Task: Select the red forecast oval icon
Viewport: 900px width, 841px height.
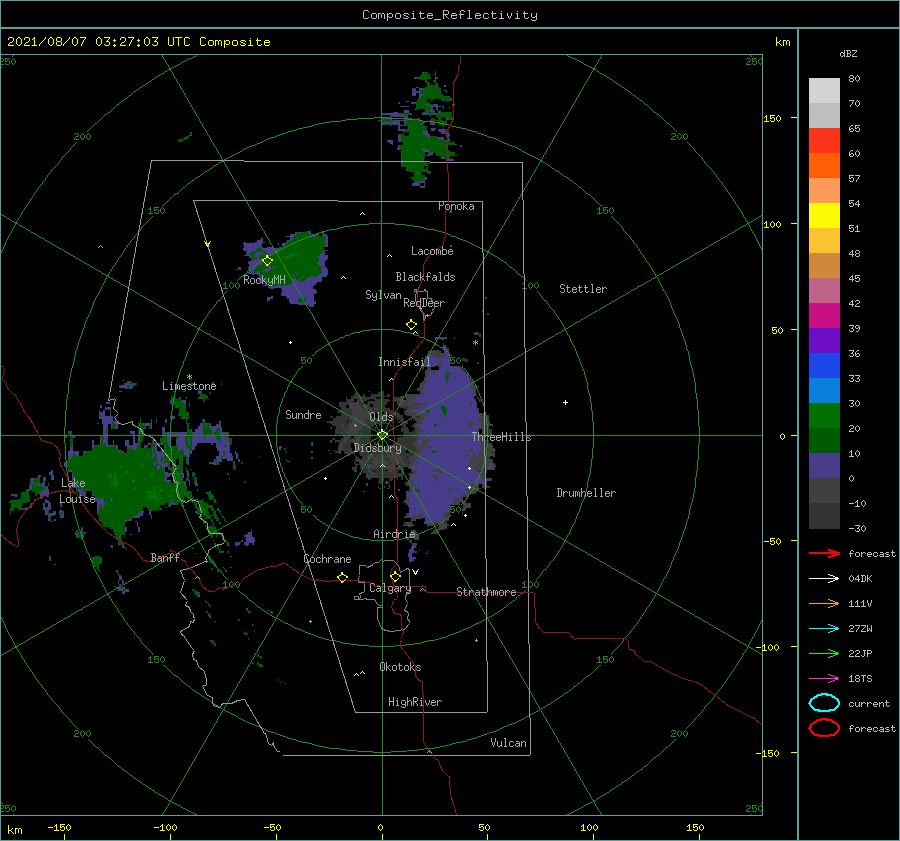Action: (x=824, y=728)
